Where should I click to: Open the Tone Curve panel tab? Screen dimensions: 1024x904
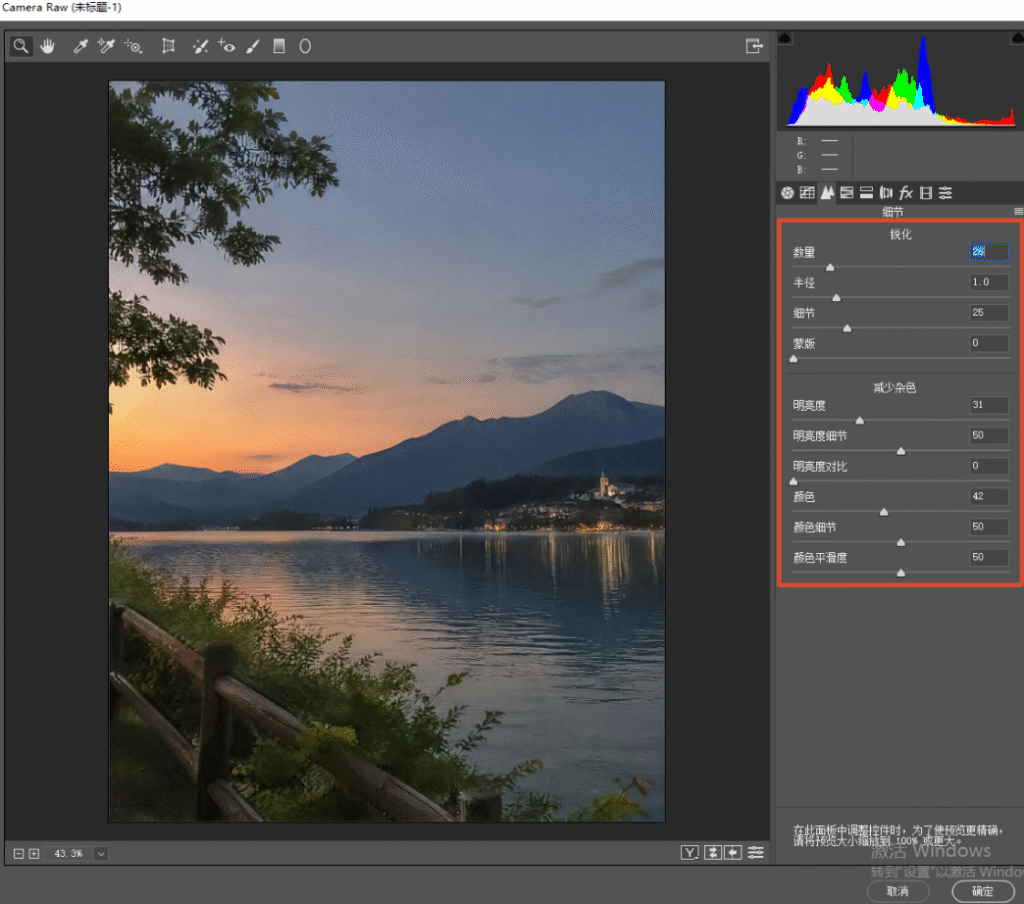(x=807, y=193)
